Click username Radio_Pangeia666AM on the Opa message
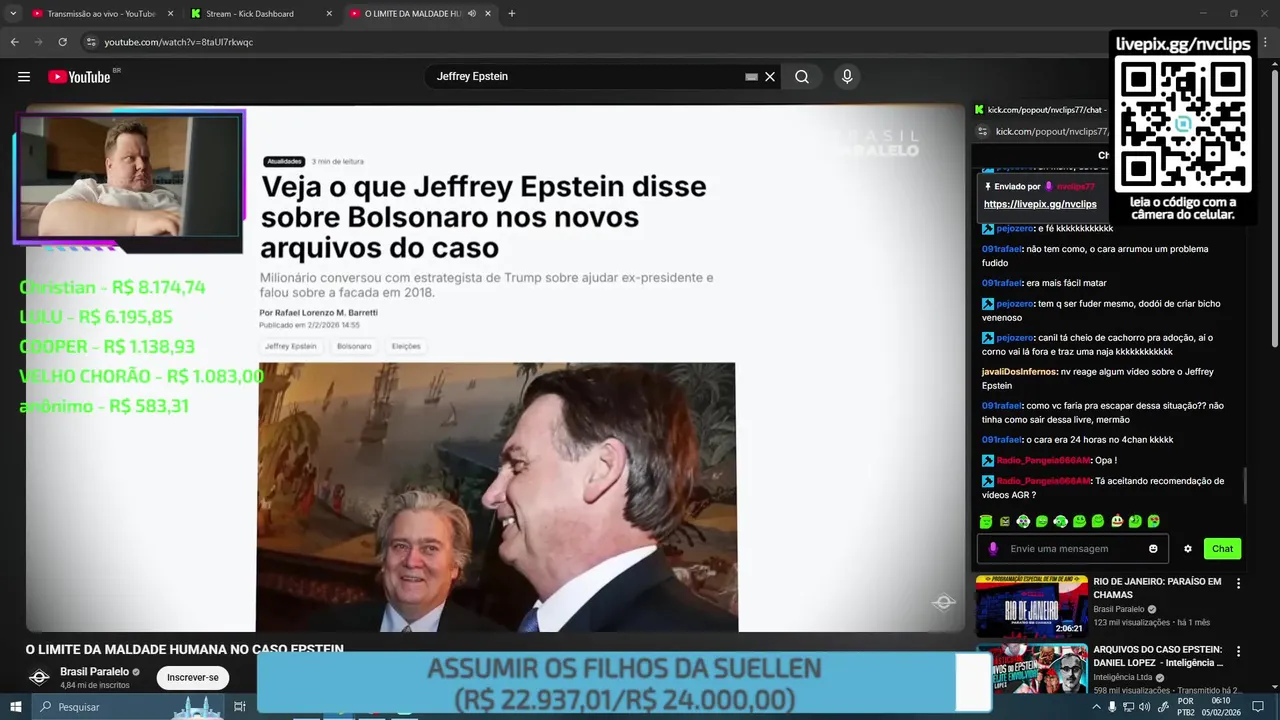The height and width of the screenshot is (720, 1280). (1043, 461)
